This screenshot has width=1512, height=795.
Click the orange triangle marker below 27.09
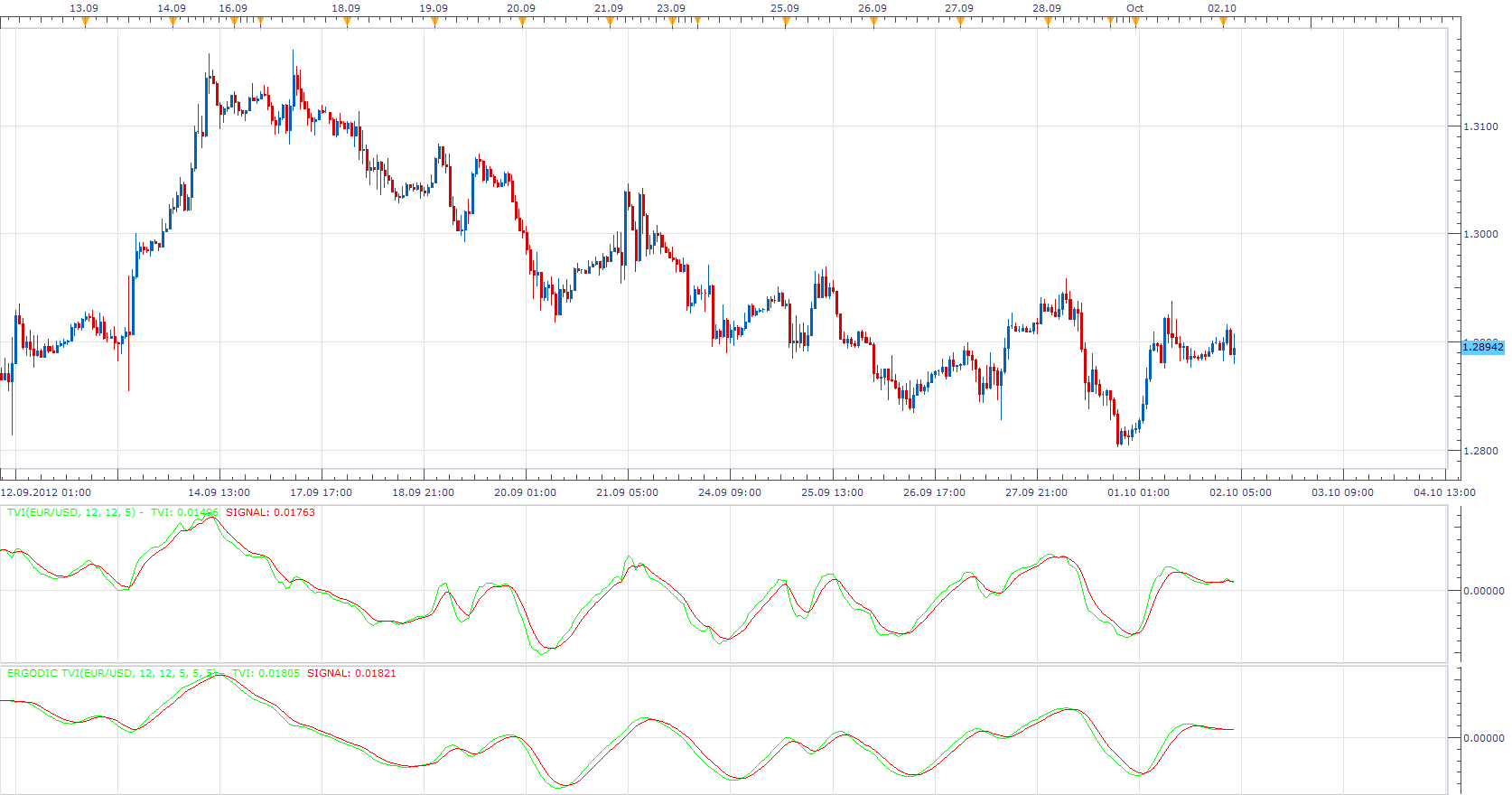coord(960,23)
